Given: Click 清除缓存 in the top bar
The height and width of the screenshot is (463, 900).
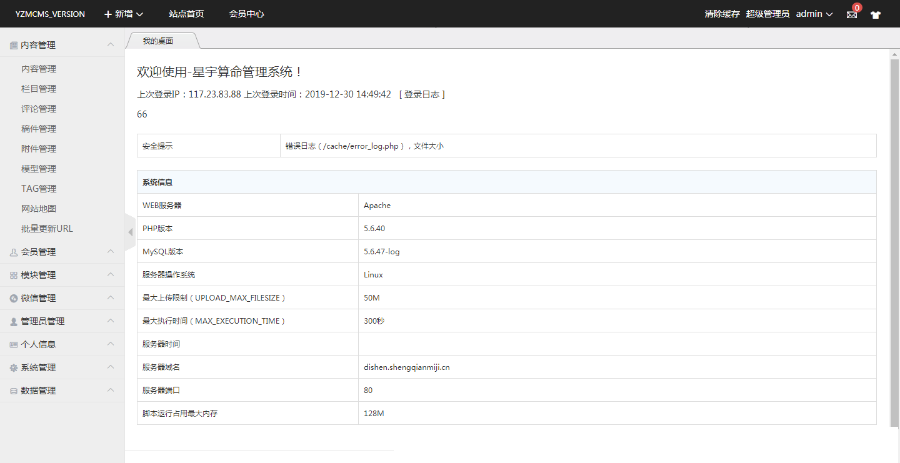Looking at the screenshot, I should point(722,14).
